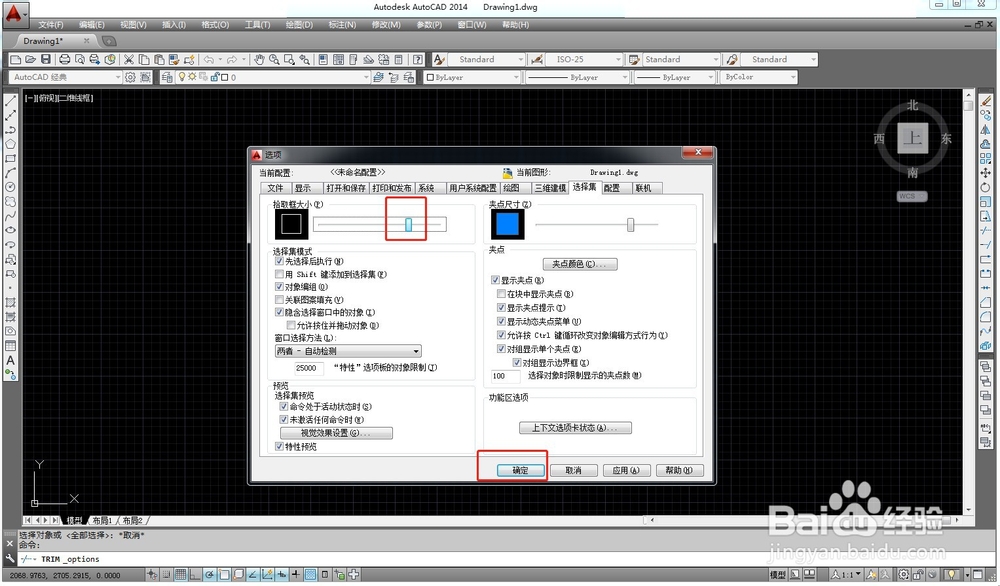Viewport: 1000px width, 586px height.
Task: Toggle 隐含选择窗口中的对象 checkbox
Action: pos(279,312)
